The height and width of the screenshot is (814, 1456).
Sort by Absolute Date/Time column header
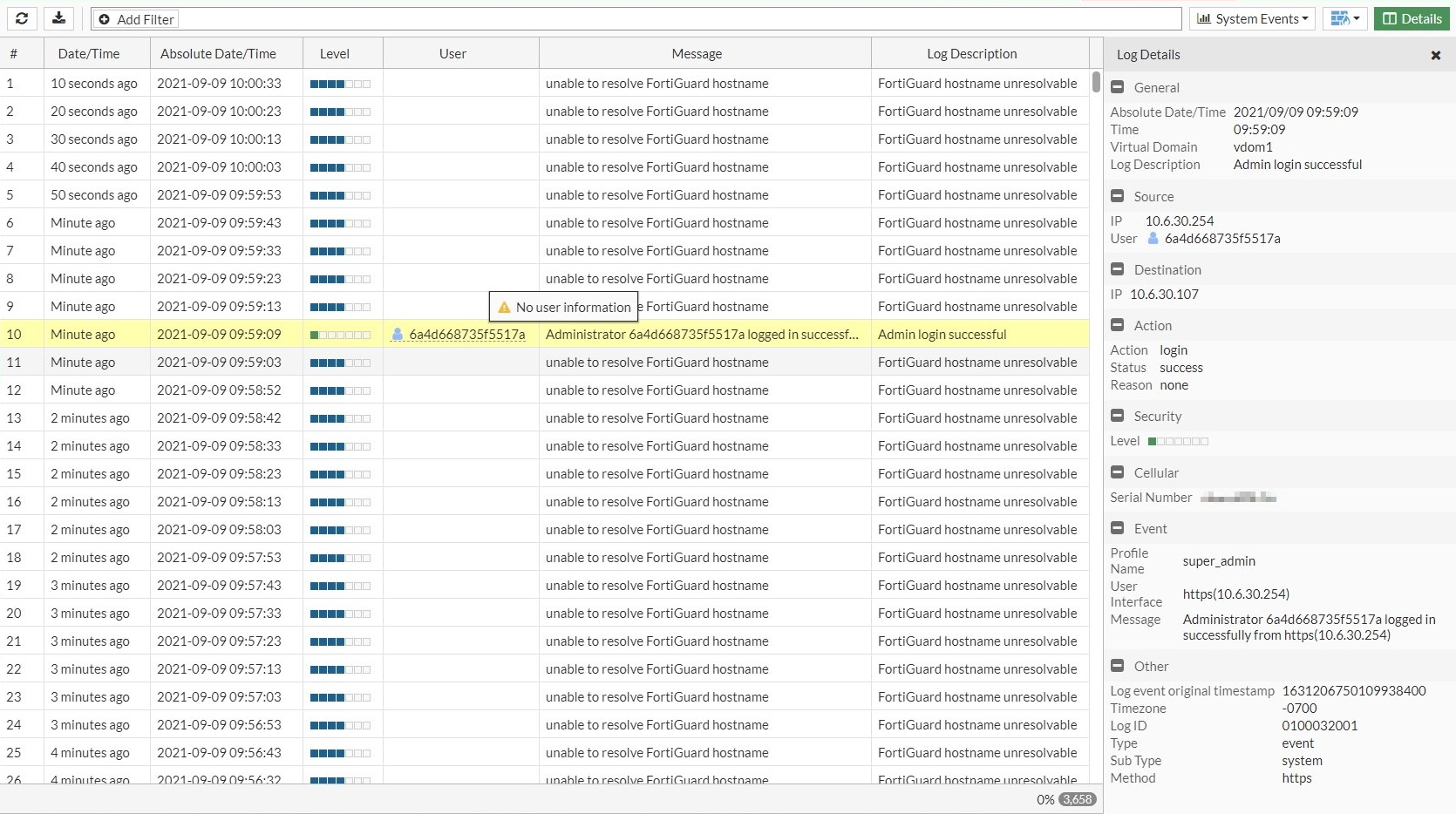coord(218,53)
